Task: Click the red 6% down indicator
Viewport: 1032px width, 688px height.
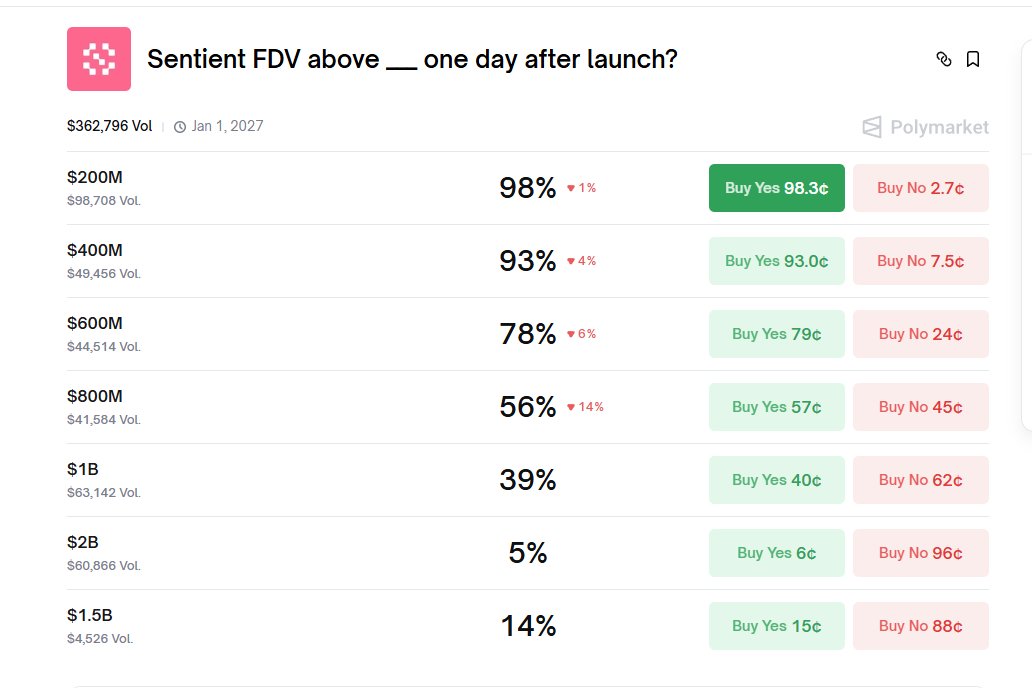Action: [x=582, y=334]
